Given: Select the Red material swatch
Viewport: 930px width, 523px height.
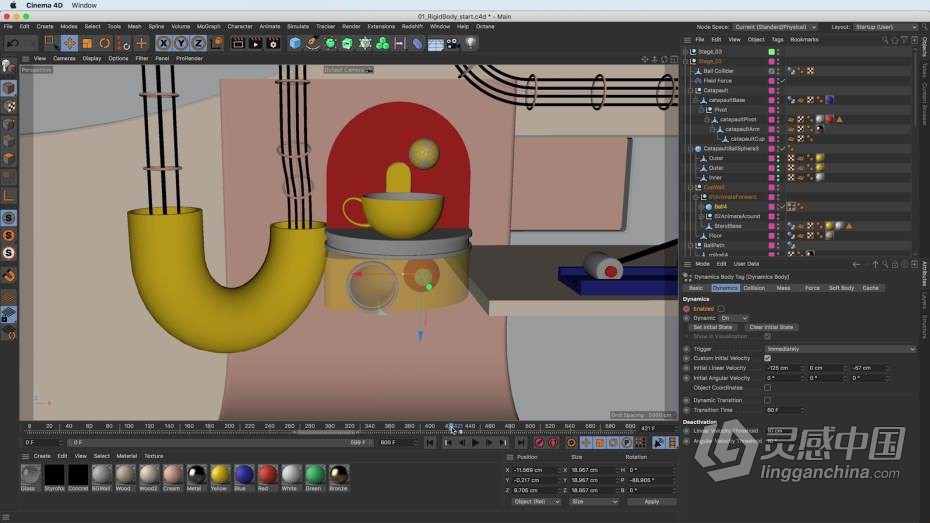Looking at the screenshot, I should [267, 475].
